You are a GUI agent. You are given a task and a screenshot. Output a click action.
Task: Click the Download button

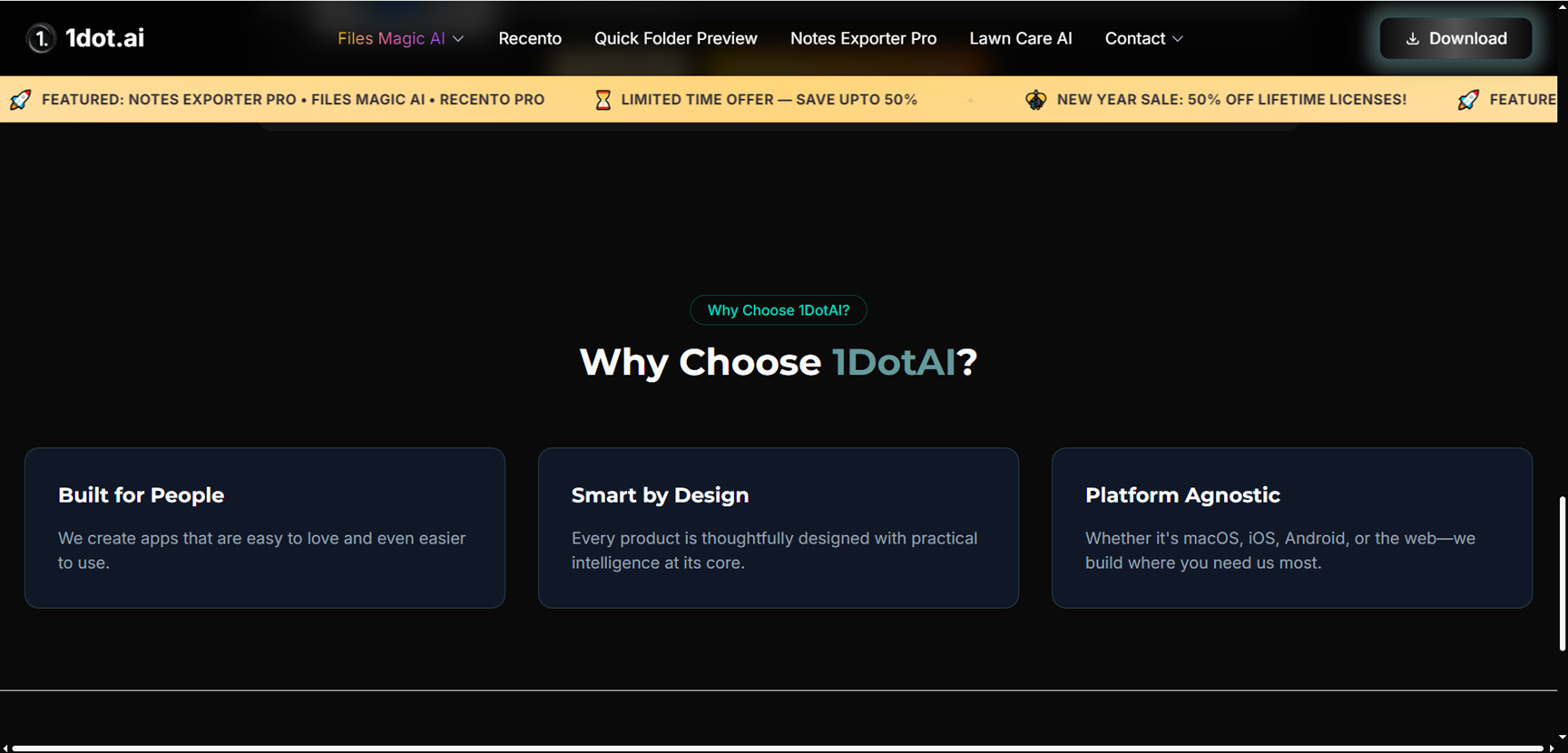(1455, 38)
